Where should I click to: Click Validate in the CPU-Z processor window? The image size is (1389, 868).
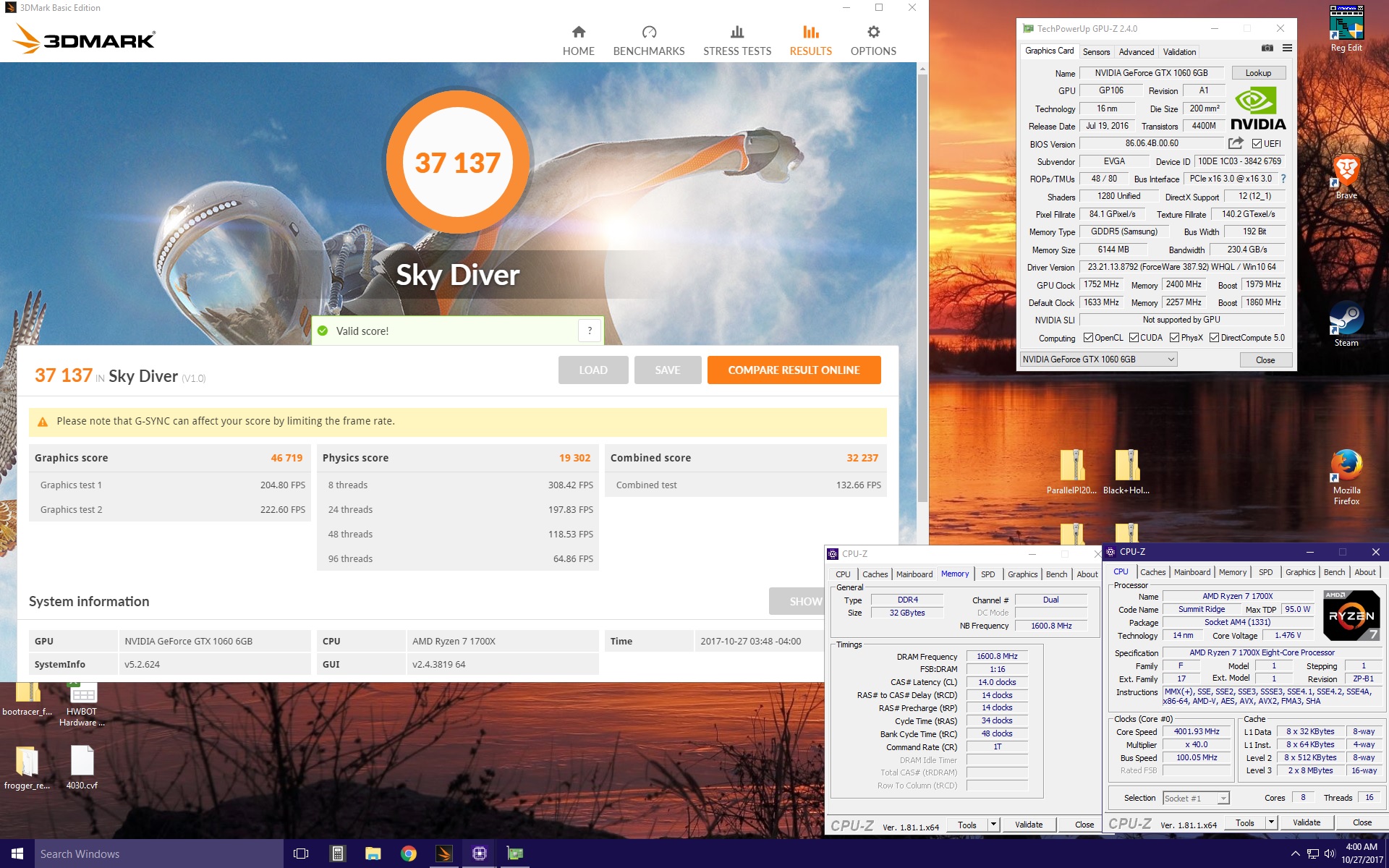[x=1306, y=822]
